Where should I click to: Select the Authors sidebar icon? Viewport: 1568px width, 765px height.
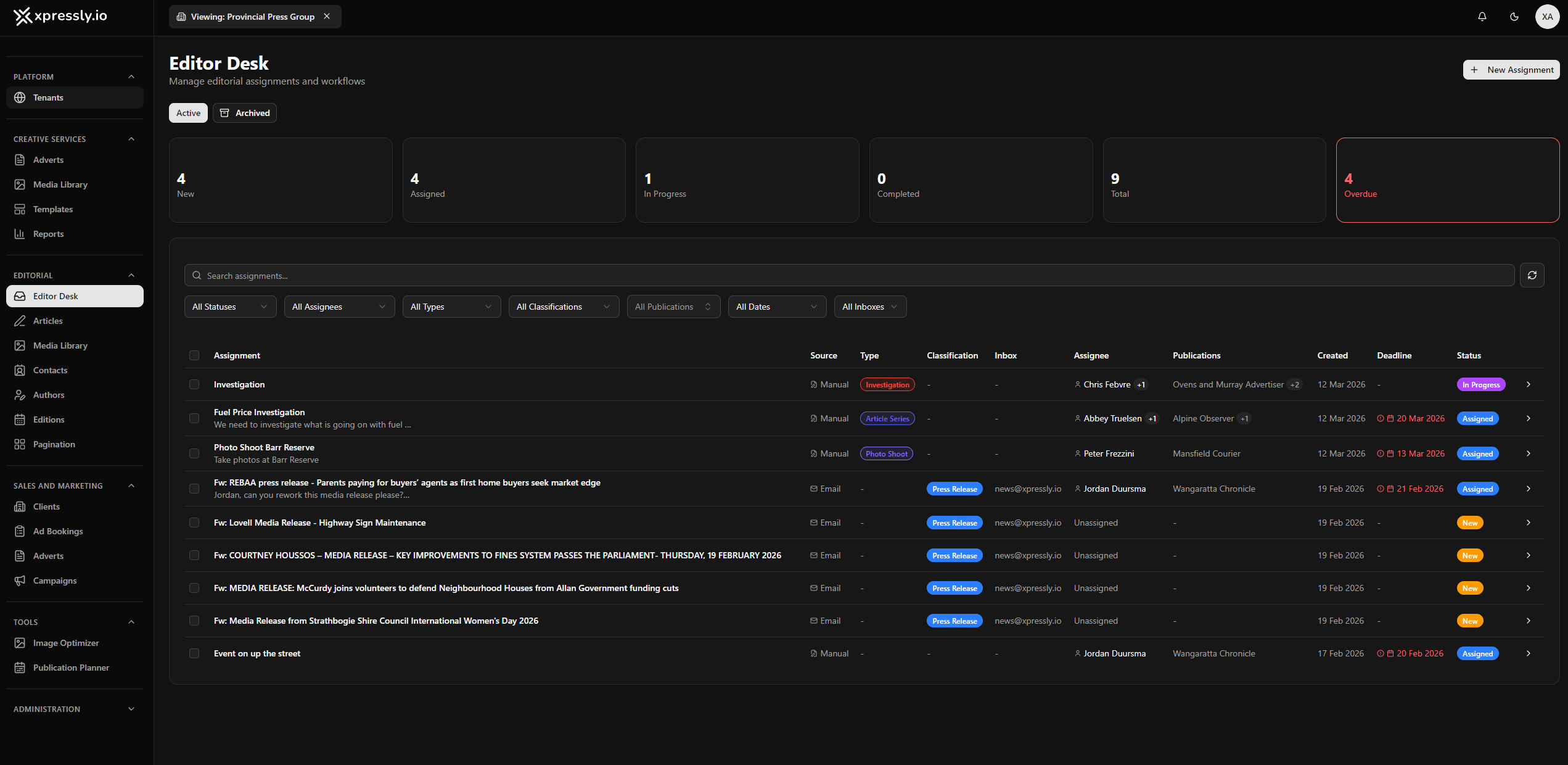pos(20,394)
